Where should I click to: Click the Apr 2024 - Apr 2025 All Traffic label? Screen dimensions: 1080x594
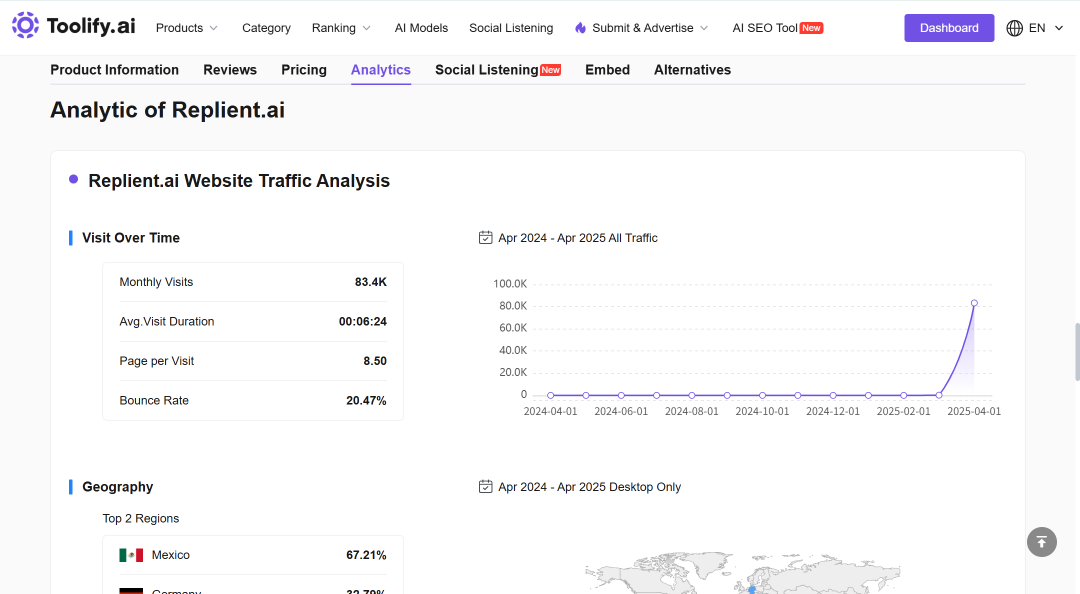(x=578, y=238)
